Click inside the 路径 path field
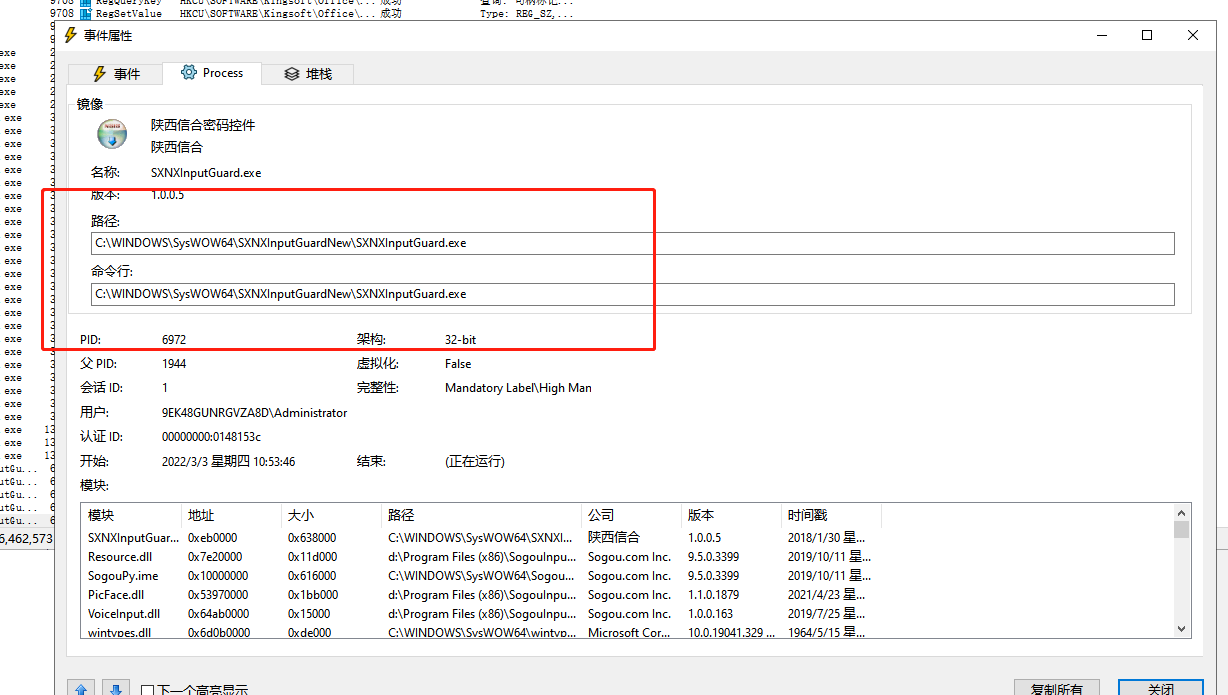This screenshot has height=695, width=1228. [400, 242]
